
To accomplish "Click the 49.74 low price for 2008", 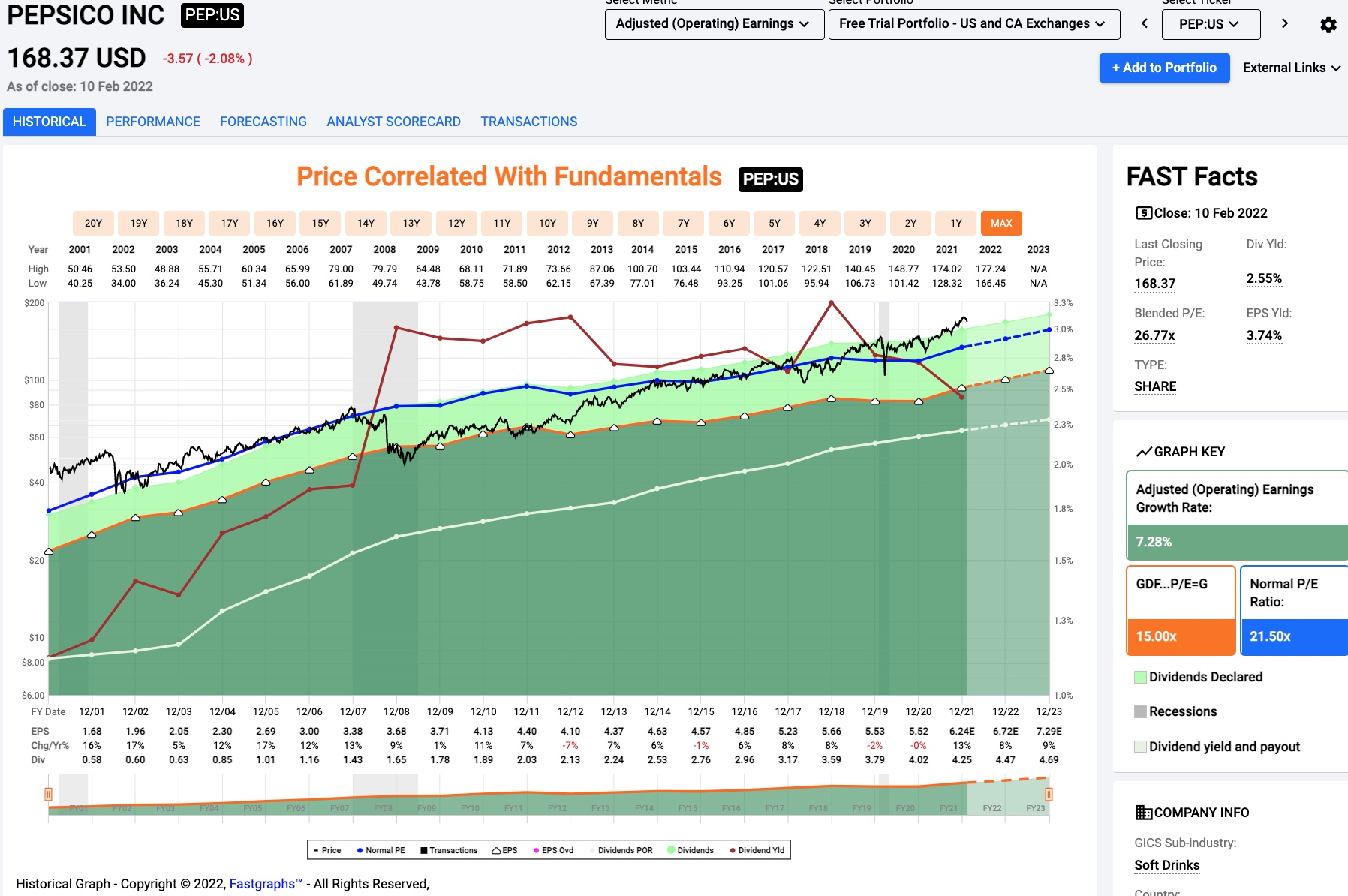I will point(384,283).
